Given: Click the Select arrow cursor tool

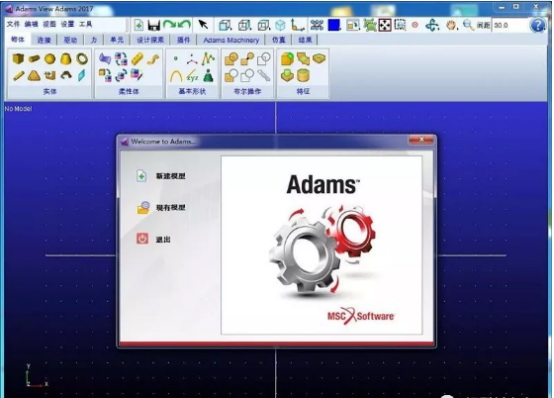Looking at the screenshot, I should pyautogui.click(x=203, y=25).
